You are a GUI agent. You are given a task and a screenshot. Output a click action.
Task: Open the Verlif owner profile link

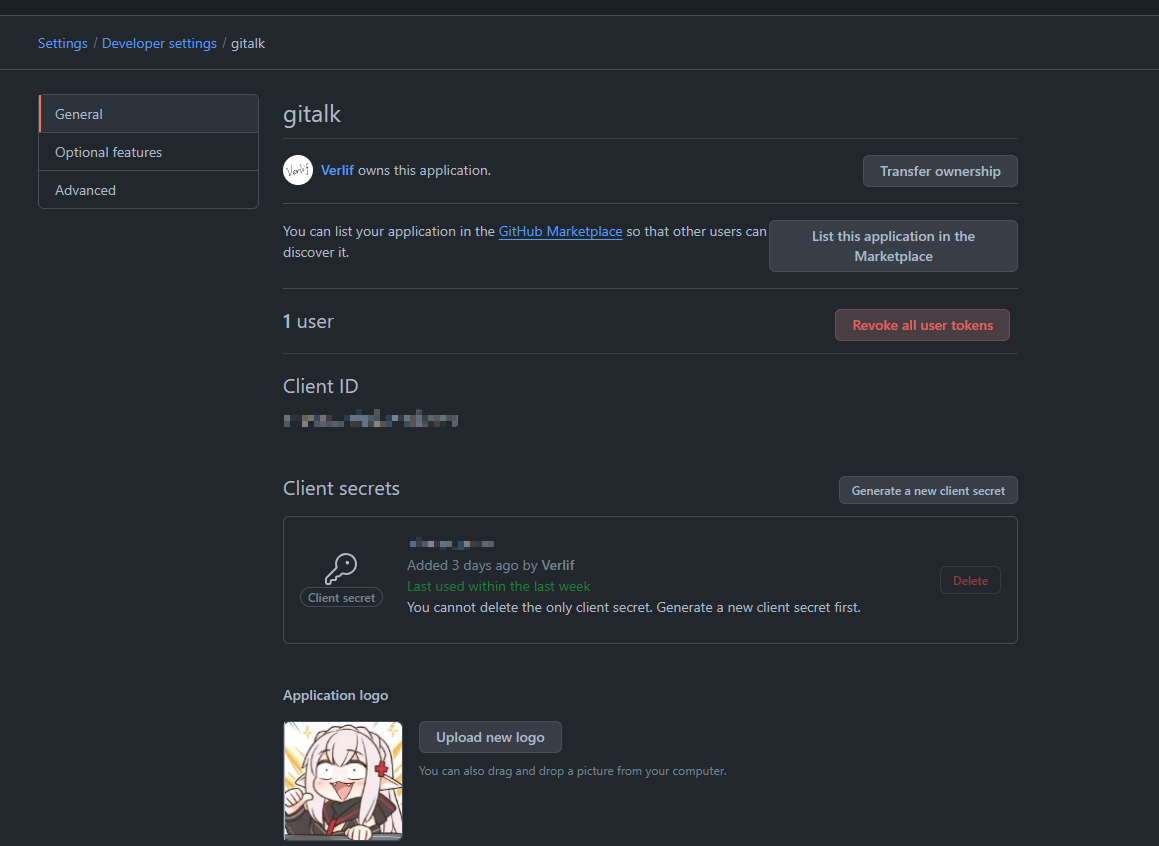tap(337, 170)
